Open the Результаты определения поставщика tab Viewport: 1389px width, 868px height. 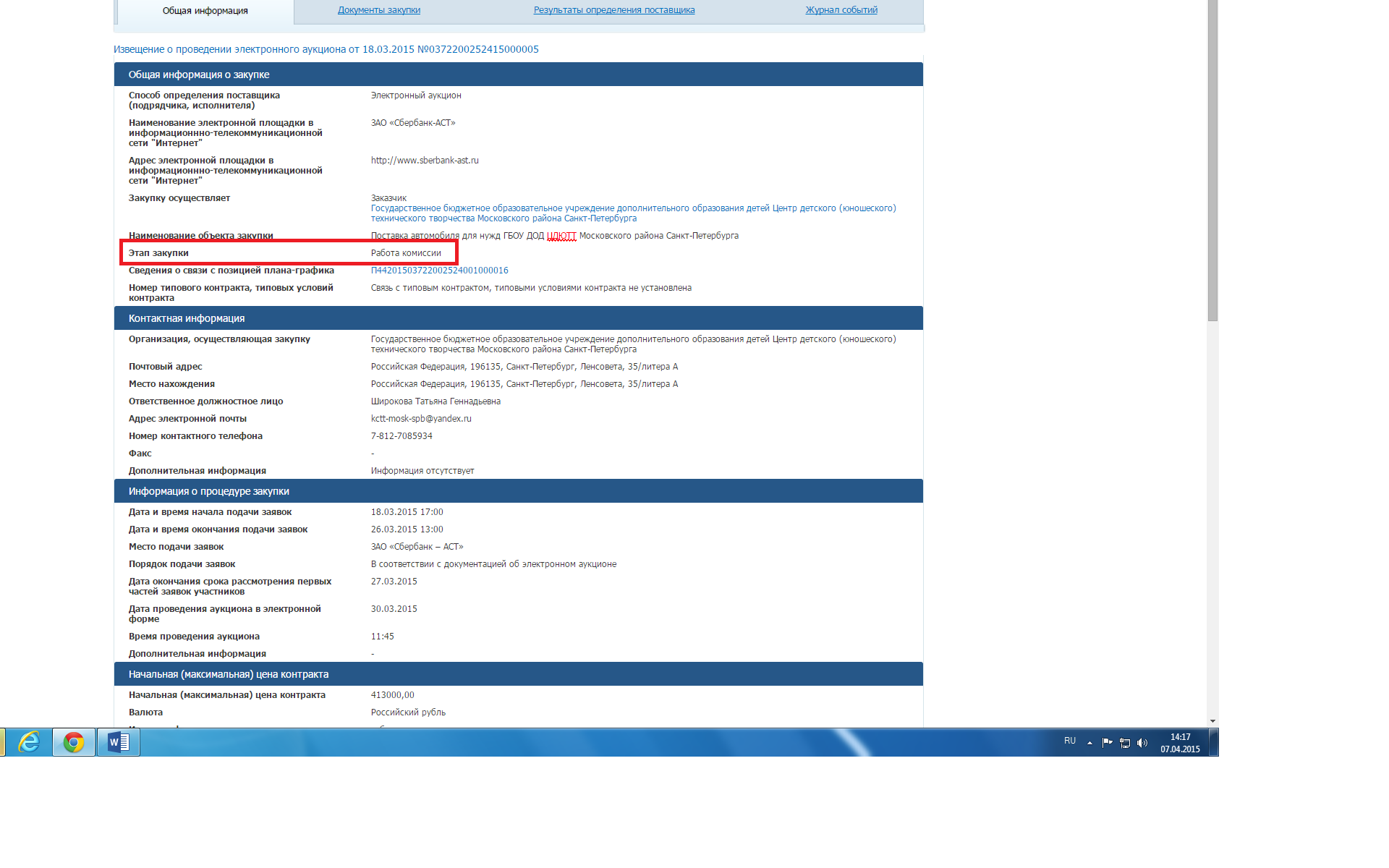(613, 10)
